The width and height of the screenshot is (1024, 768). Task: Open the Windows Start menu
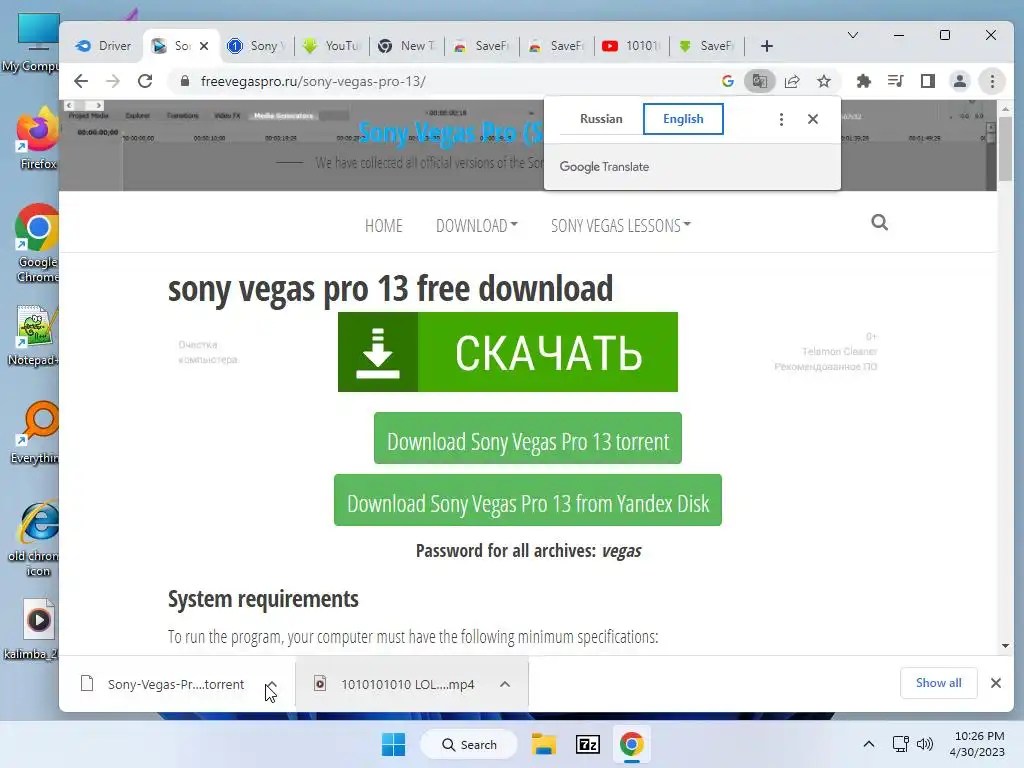coord(393,744)
